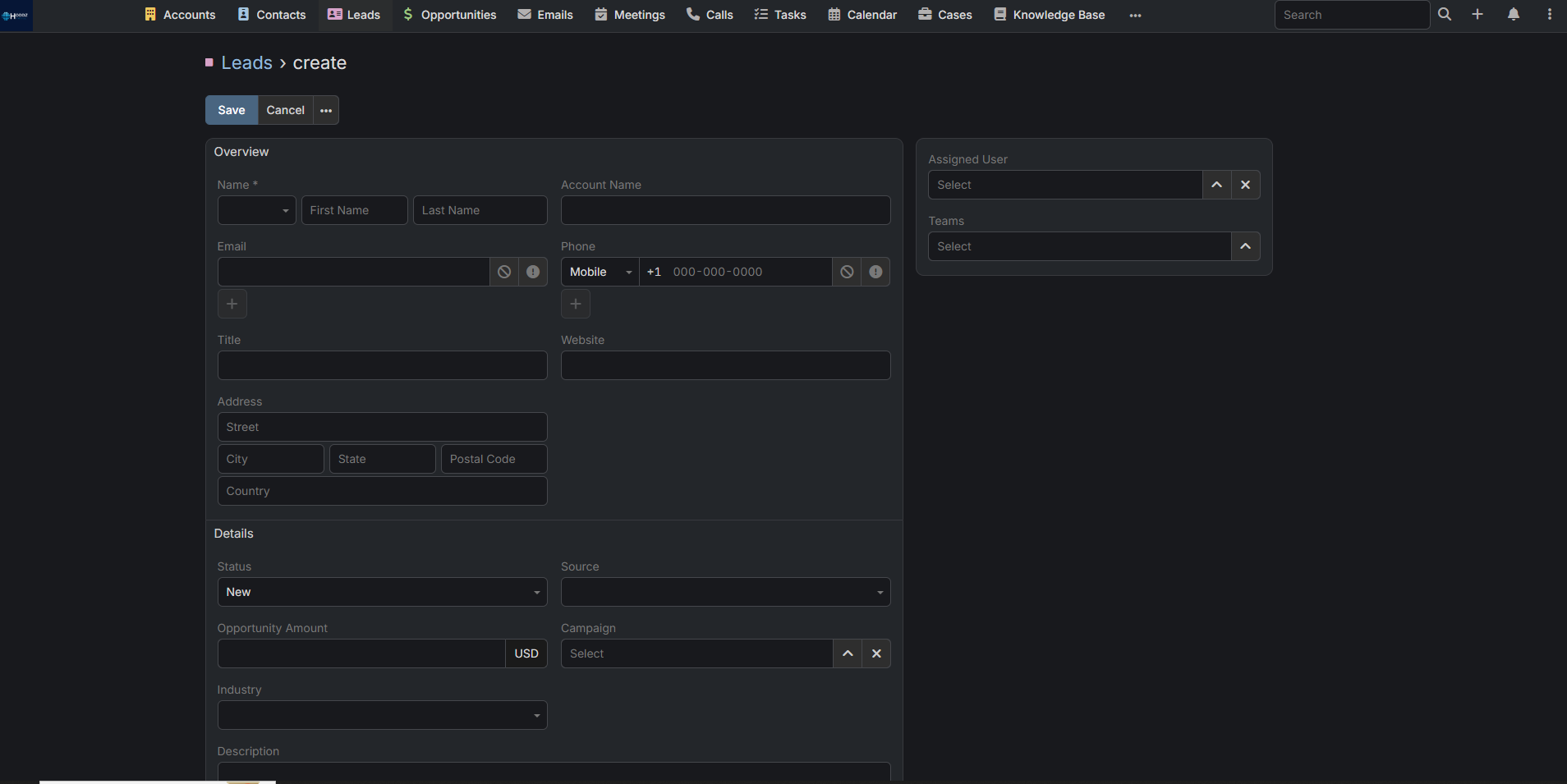Viewport: 1567px width, 784px height.
Task: Click the First Name field
Action: pos(354,210)
